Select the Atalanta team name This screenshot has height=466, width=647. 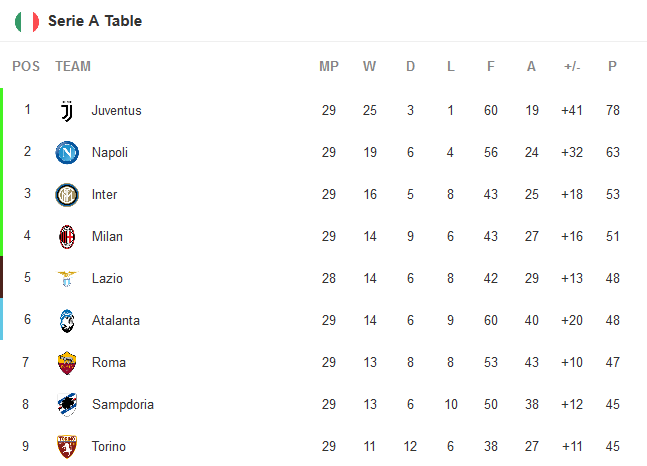(x=116, y=320)
